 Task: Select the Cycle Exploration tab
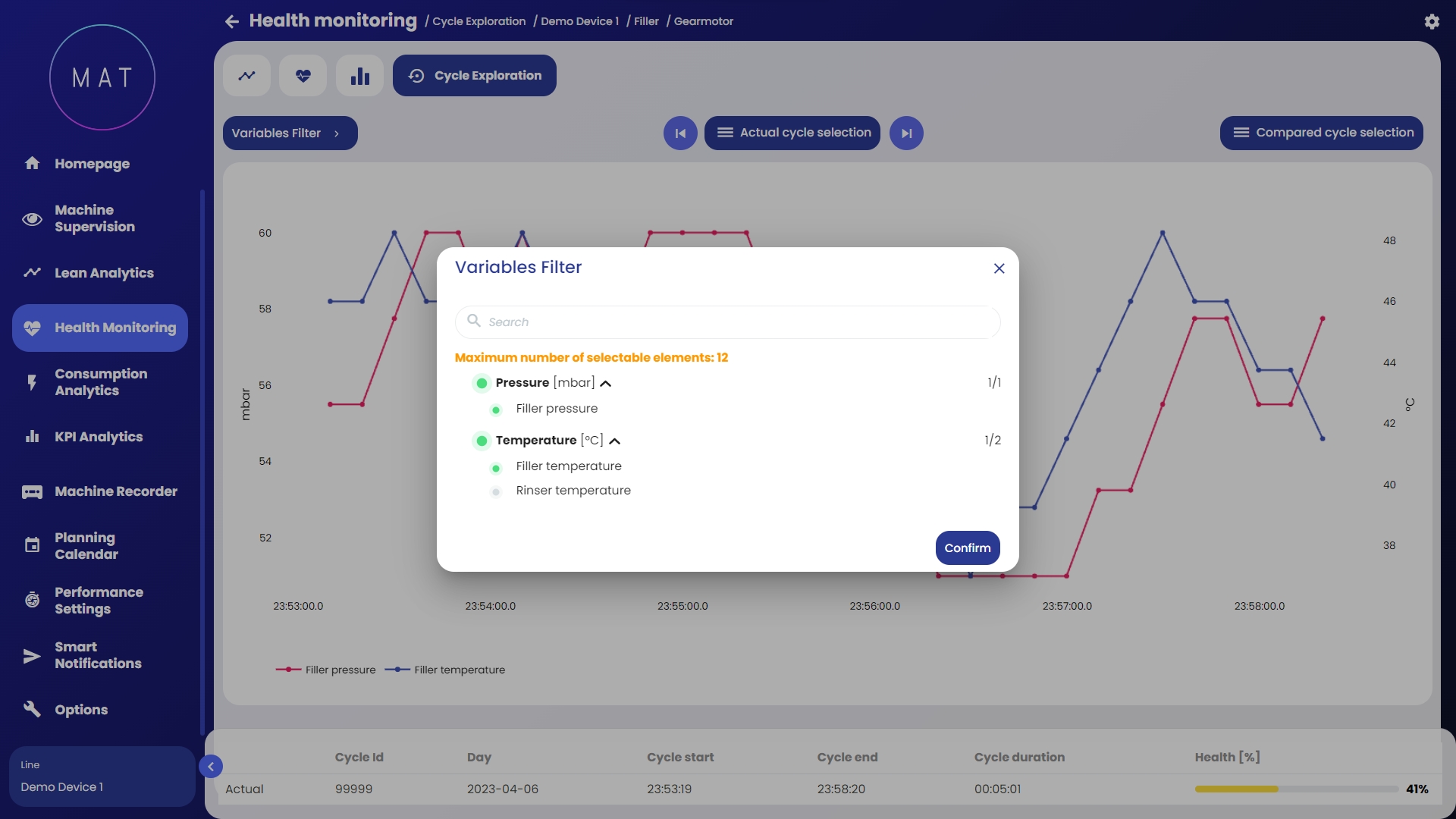tap(474, 76)
